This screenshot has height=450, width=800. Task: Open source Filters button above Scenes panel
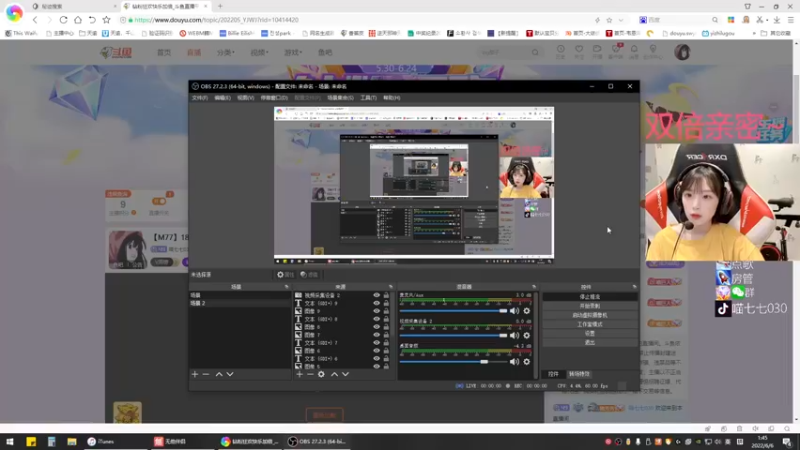[309, 274]
